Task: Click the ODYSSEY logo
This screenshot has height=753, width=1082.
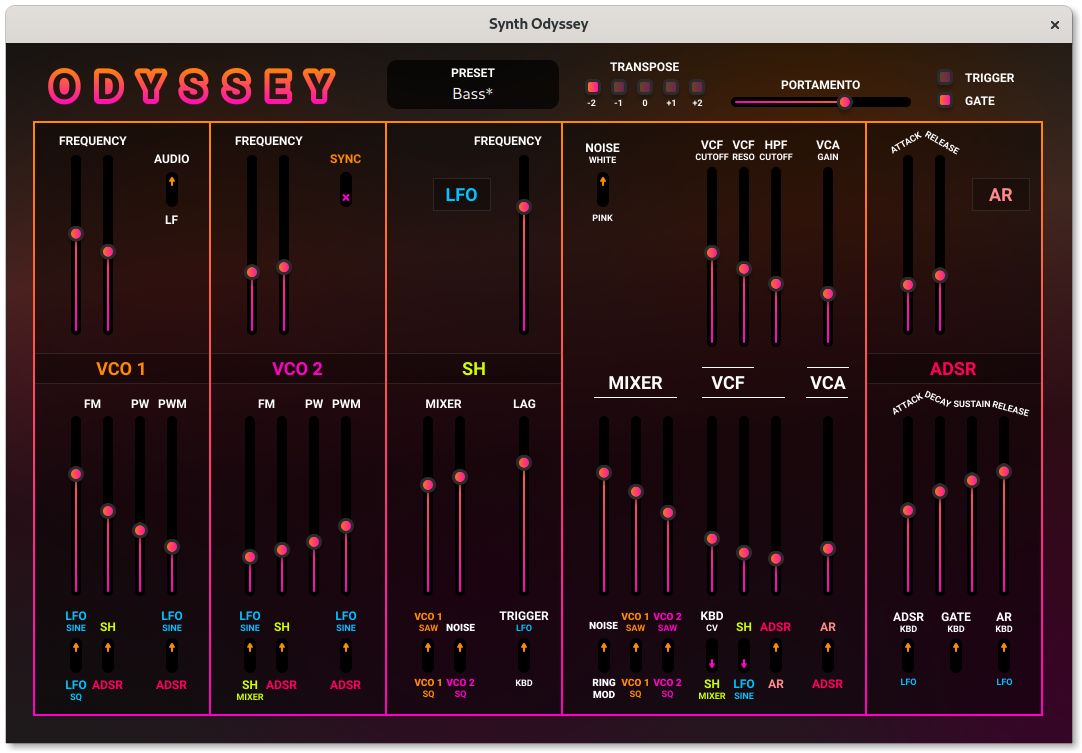Action: 193,86
